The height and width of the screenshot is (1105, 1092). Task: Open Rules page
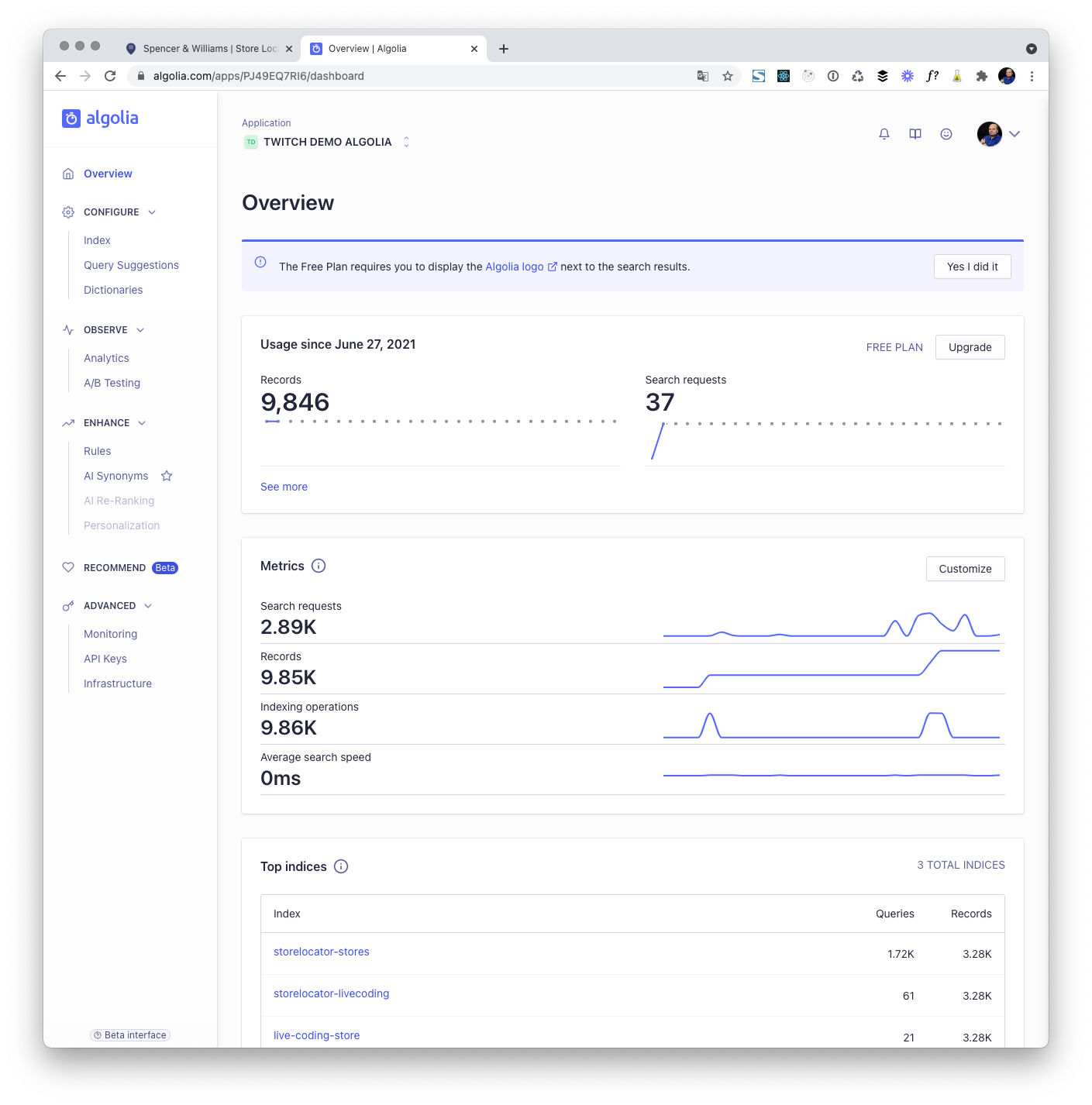tap(97, 451)
